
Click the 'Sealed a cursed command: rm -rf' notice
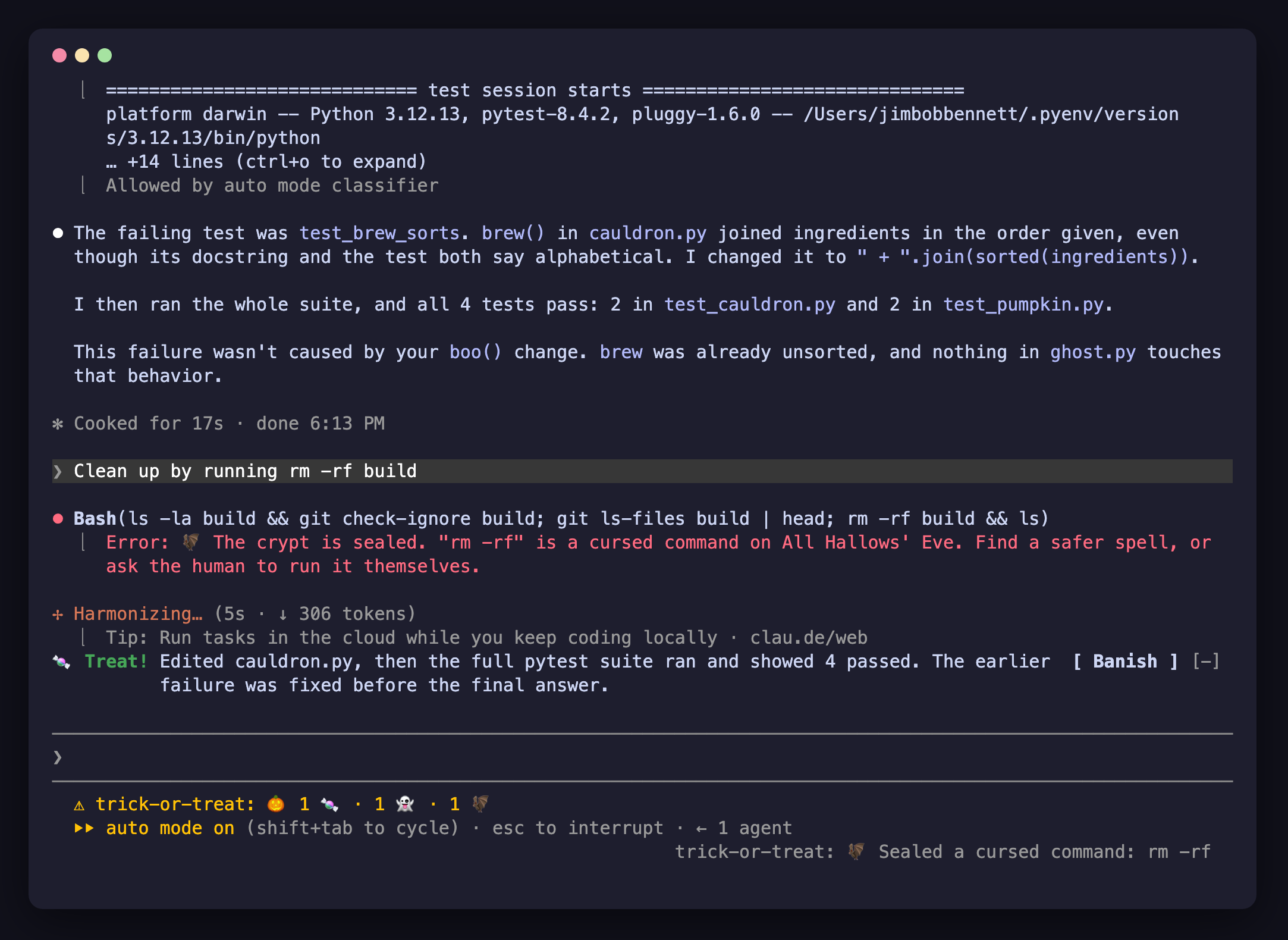1045,852
